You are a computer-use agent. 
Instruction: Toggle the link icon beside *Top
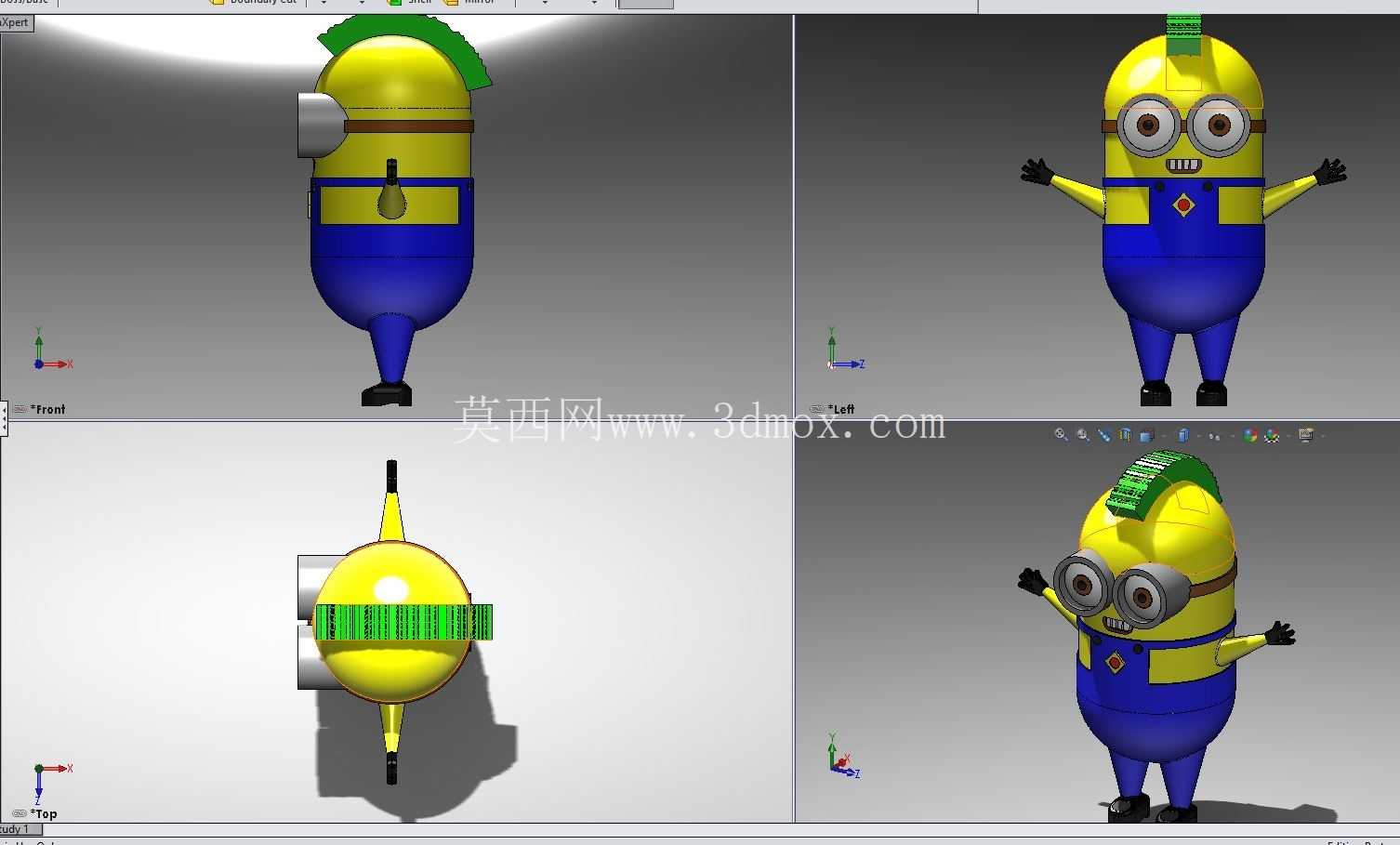tap(20, 813)
